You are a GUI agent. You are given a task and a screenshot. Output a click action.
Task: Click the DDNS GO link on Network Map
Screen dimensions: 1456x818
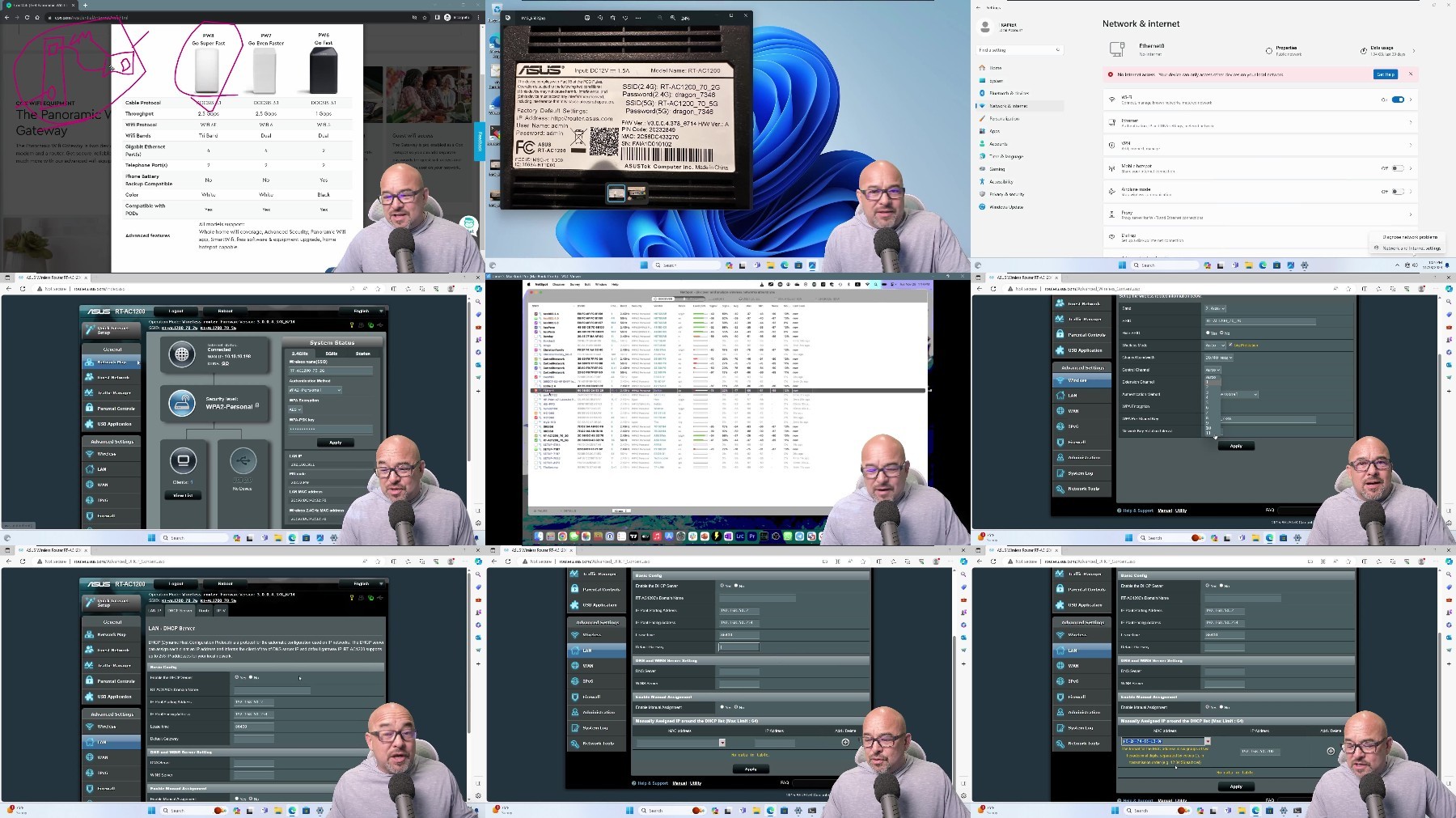click(225, 363)
